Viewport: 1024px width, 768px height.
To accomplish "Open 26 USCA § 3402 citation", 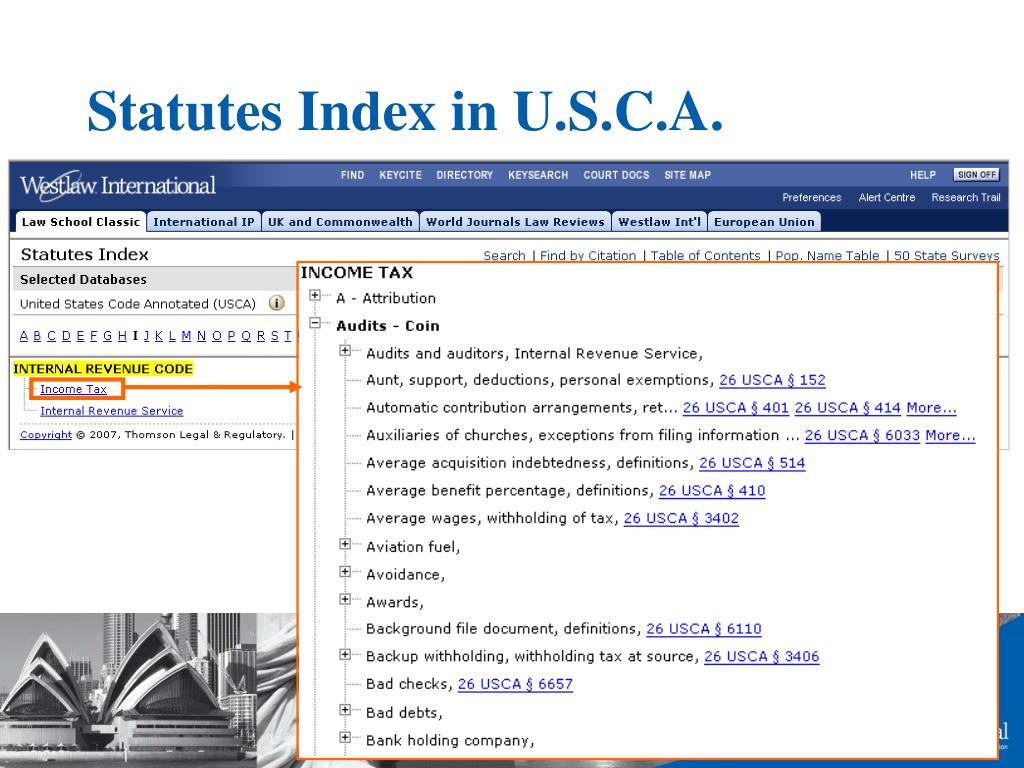I will coord(681,518).
